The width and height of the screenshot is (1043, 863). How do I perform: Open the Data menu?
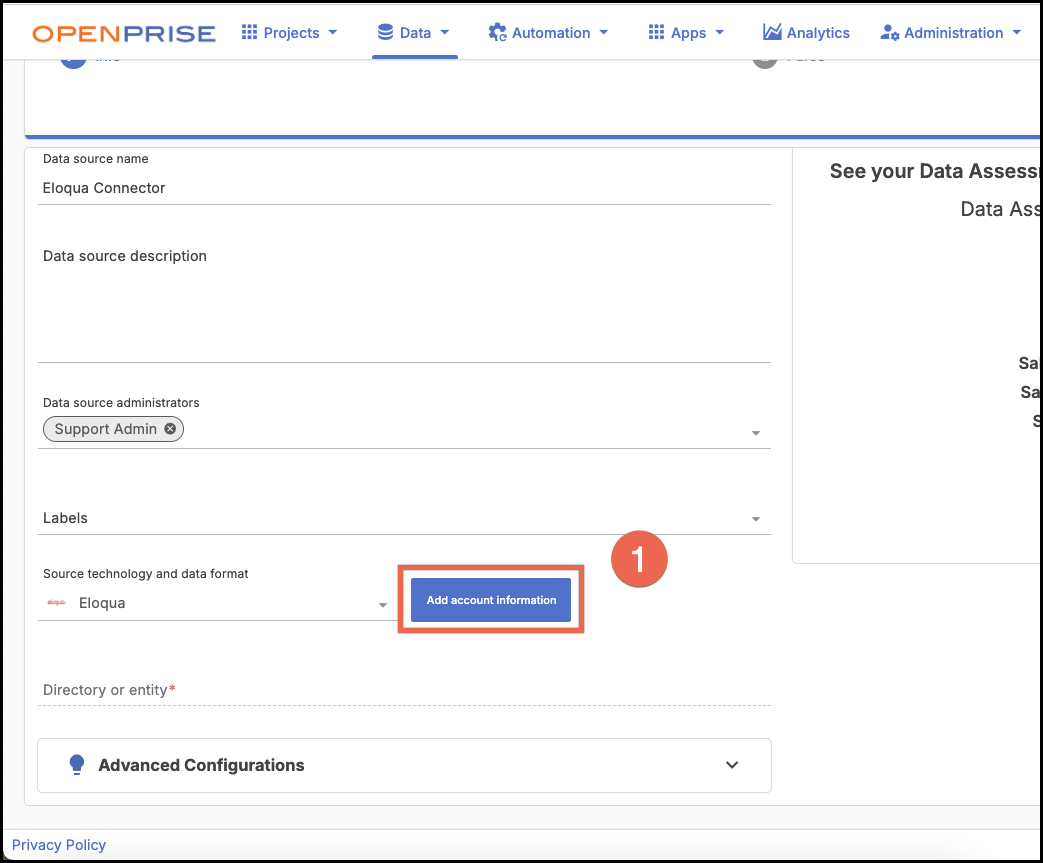point(414,33)
